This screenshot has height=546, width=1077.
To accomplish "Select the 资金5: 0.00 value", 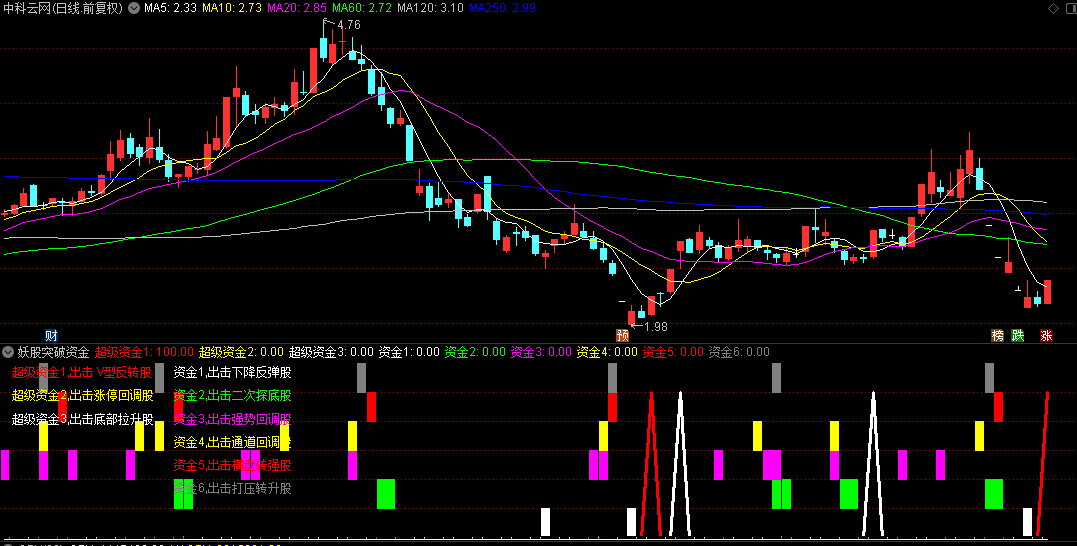I will [x=673, y=352].
